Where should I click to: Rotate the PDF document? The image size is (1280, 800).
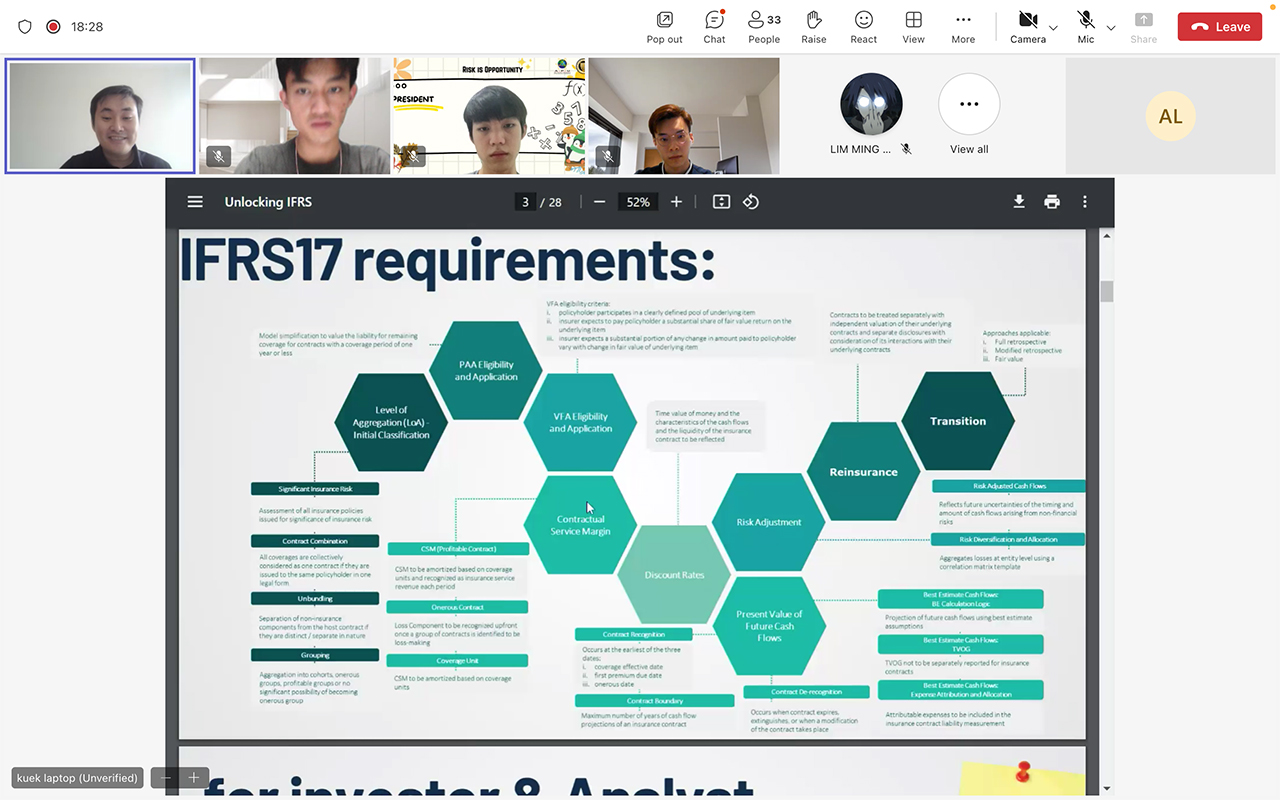751,202
